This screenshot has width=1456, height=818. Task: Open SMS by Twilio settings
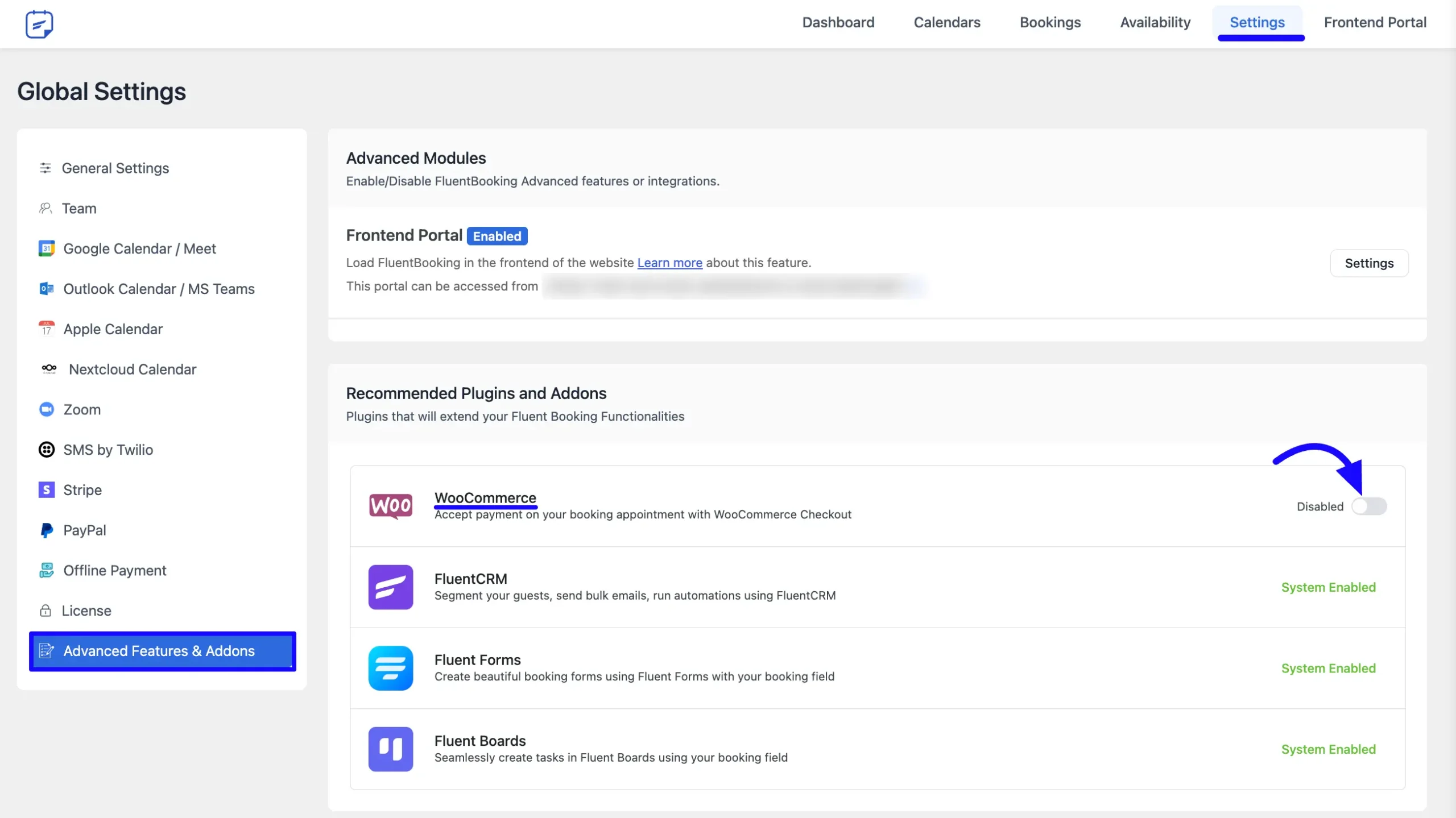point(162,450)
